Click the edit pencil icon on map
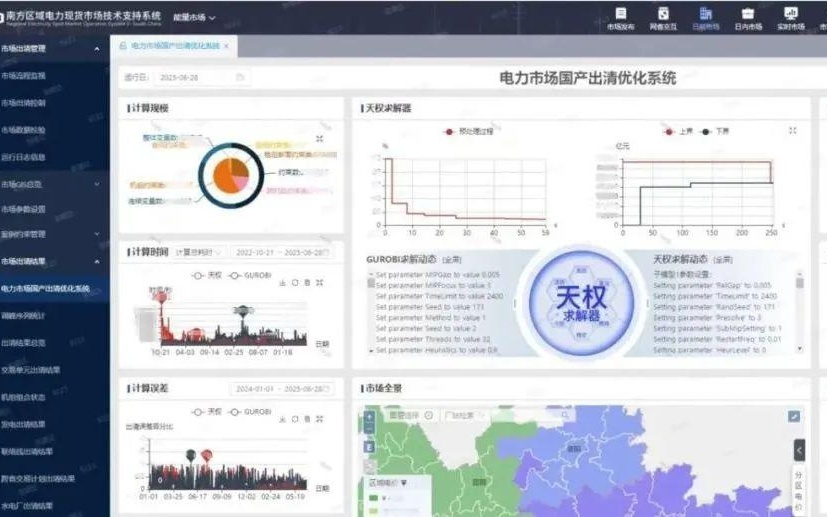This screenshot has width=827, height=517. coord(794,416)
